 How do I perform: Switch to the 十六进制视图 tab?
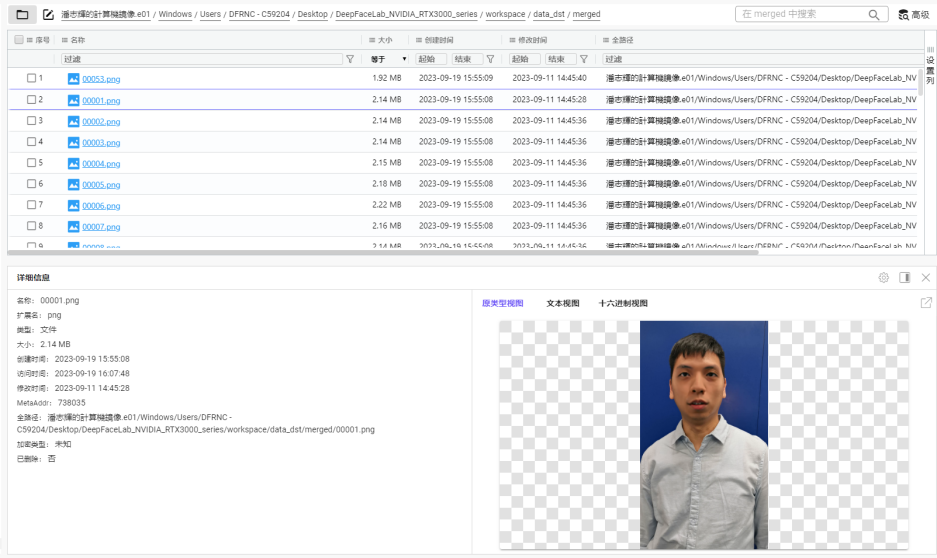coord(623,303)
